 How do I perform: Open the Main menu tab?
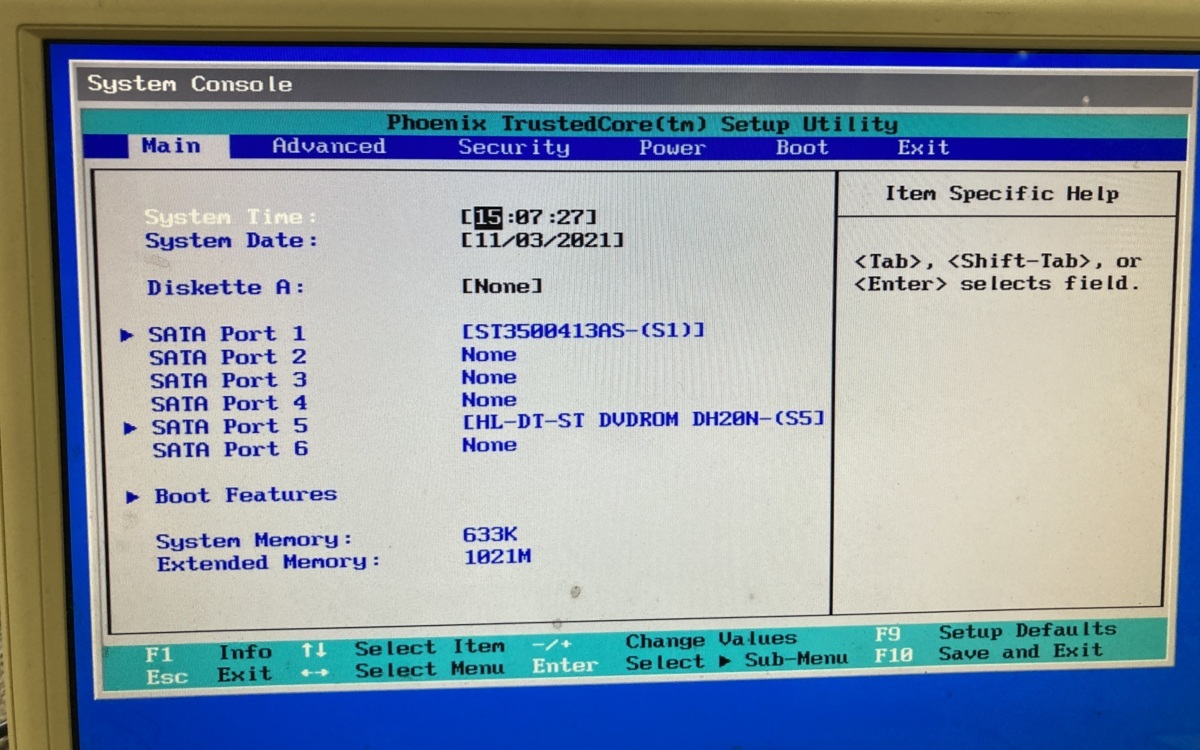coord(171,146)
